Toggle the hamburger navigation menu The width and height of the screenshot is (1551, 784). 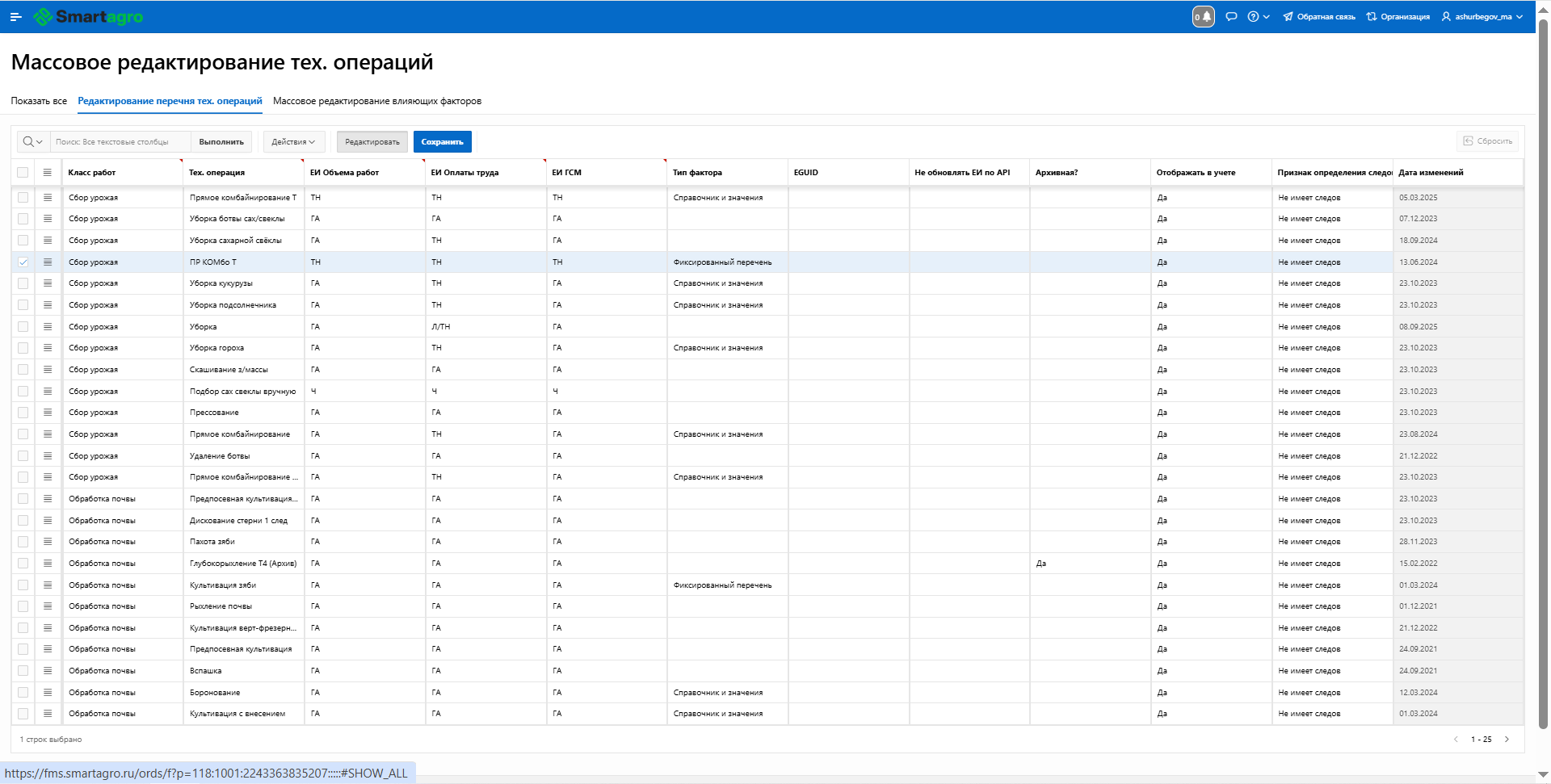[x=15, y=17]
